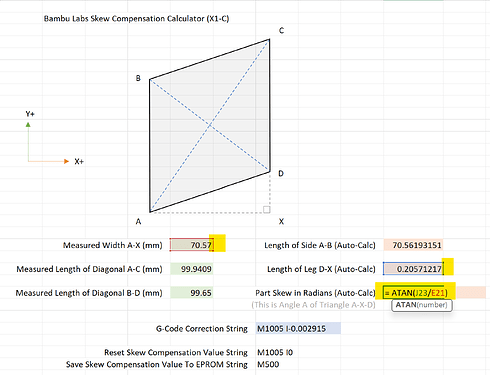490x375 pixels.
Task: Select the M500 save string cell
Action: coord(268,364)
